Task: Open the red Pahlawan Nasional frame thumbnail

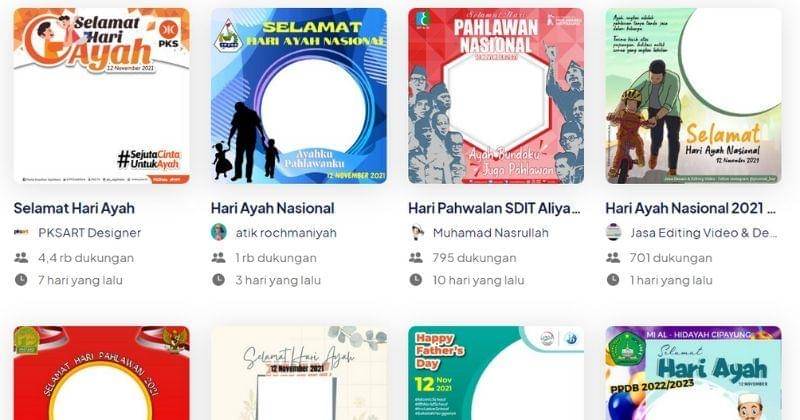Action: tap(496, 96)
